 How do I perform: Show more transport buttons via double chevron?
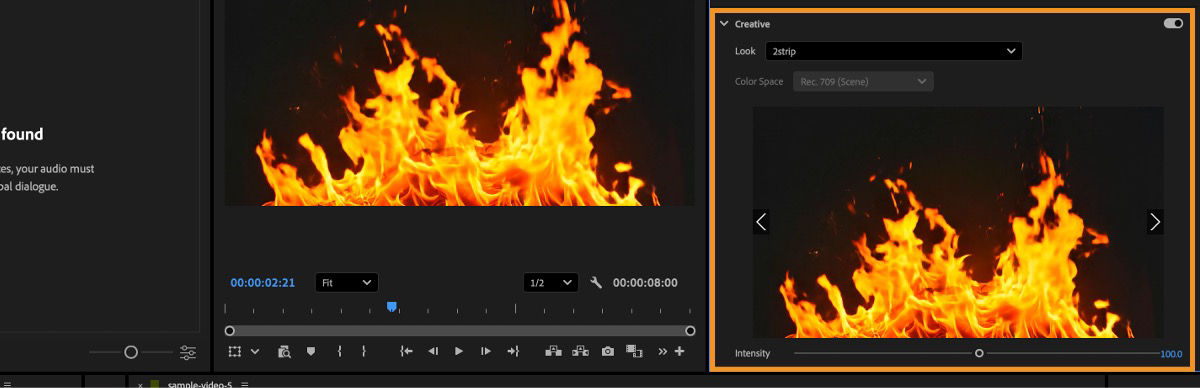(x=662, y=352)
